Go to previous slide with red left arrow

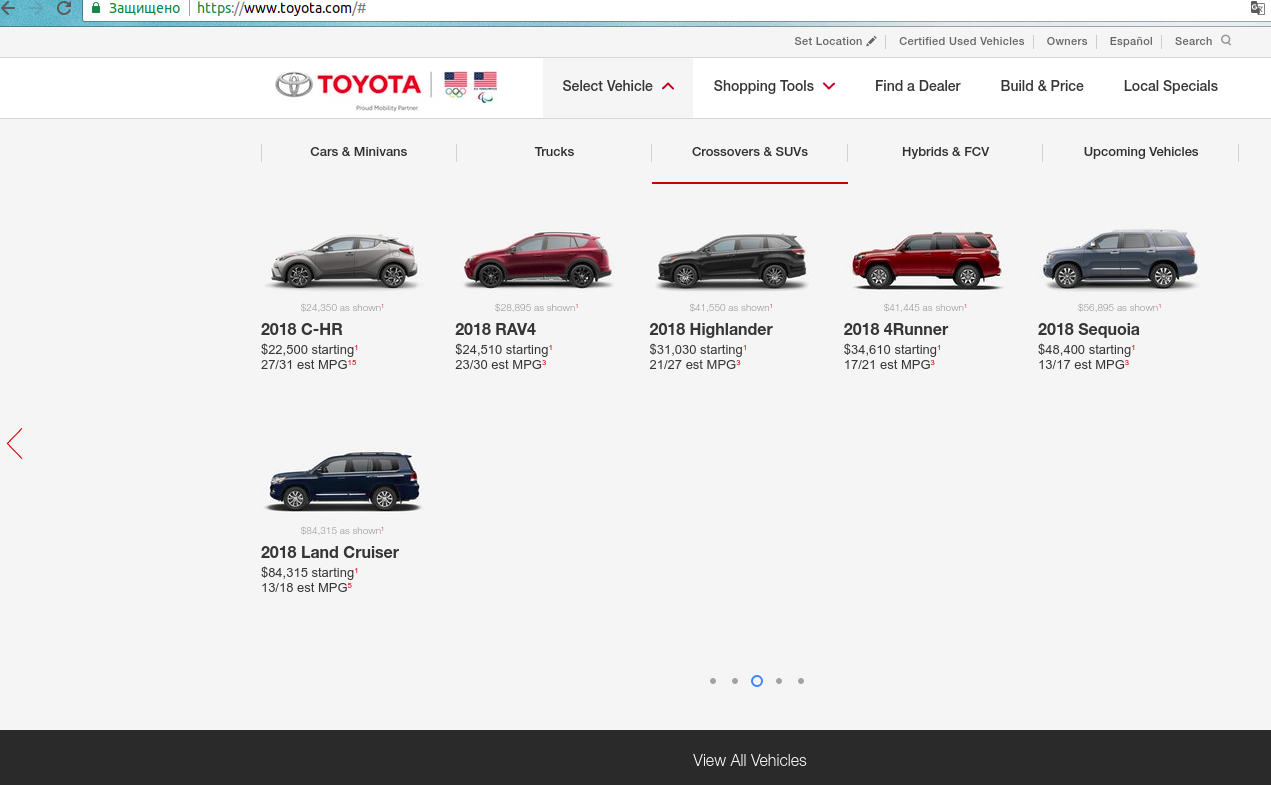(x=15, y=443)
